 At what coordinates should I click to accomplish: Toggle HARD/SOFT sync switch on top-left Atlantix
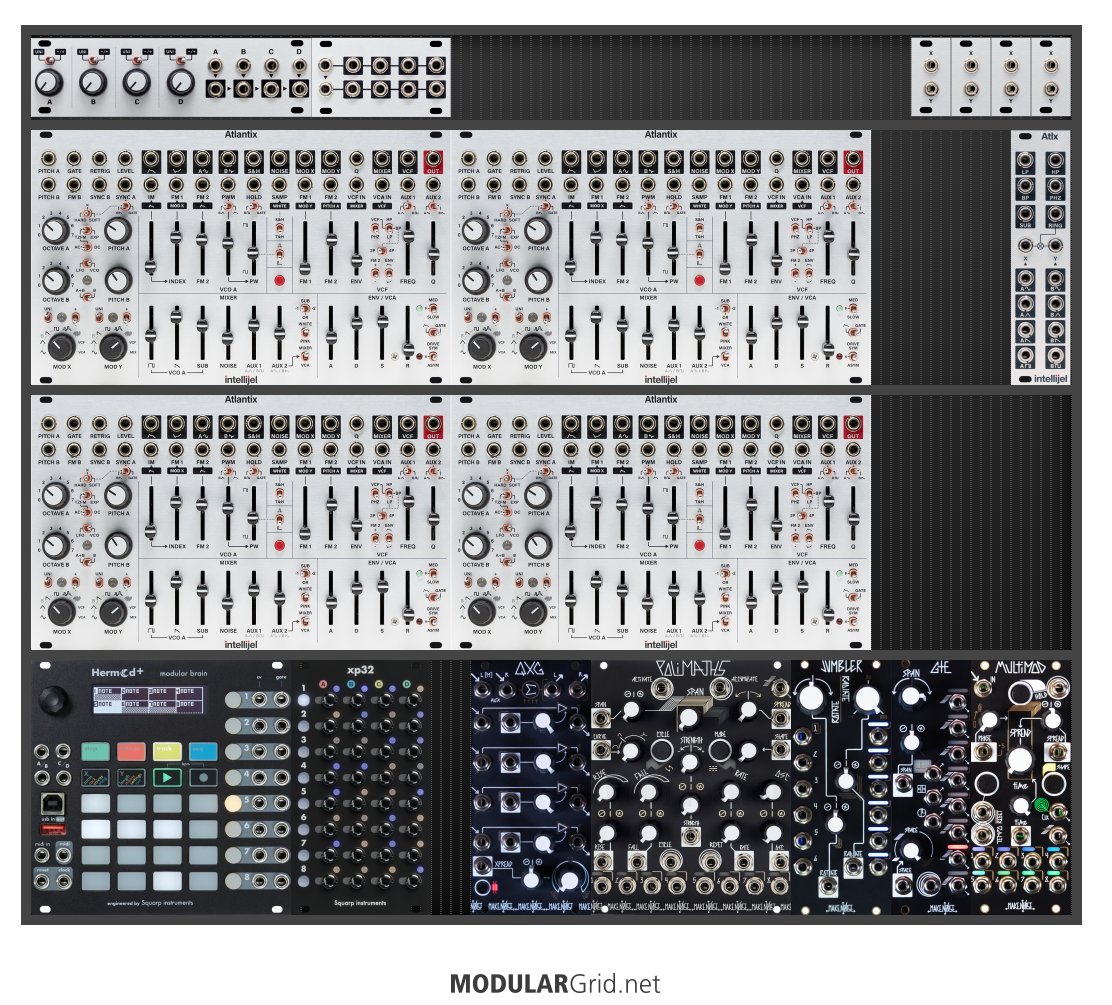[x=87, y=213]
